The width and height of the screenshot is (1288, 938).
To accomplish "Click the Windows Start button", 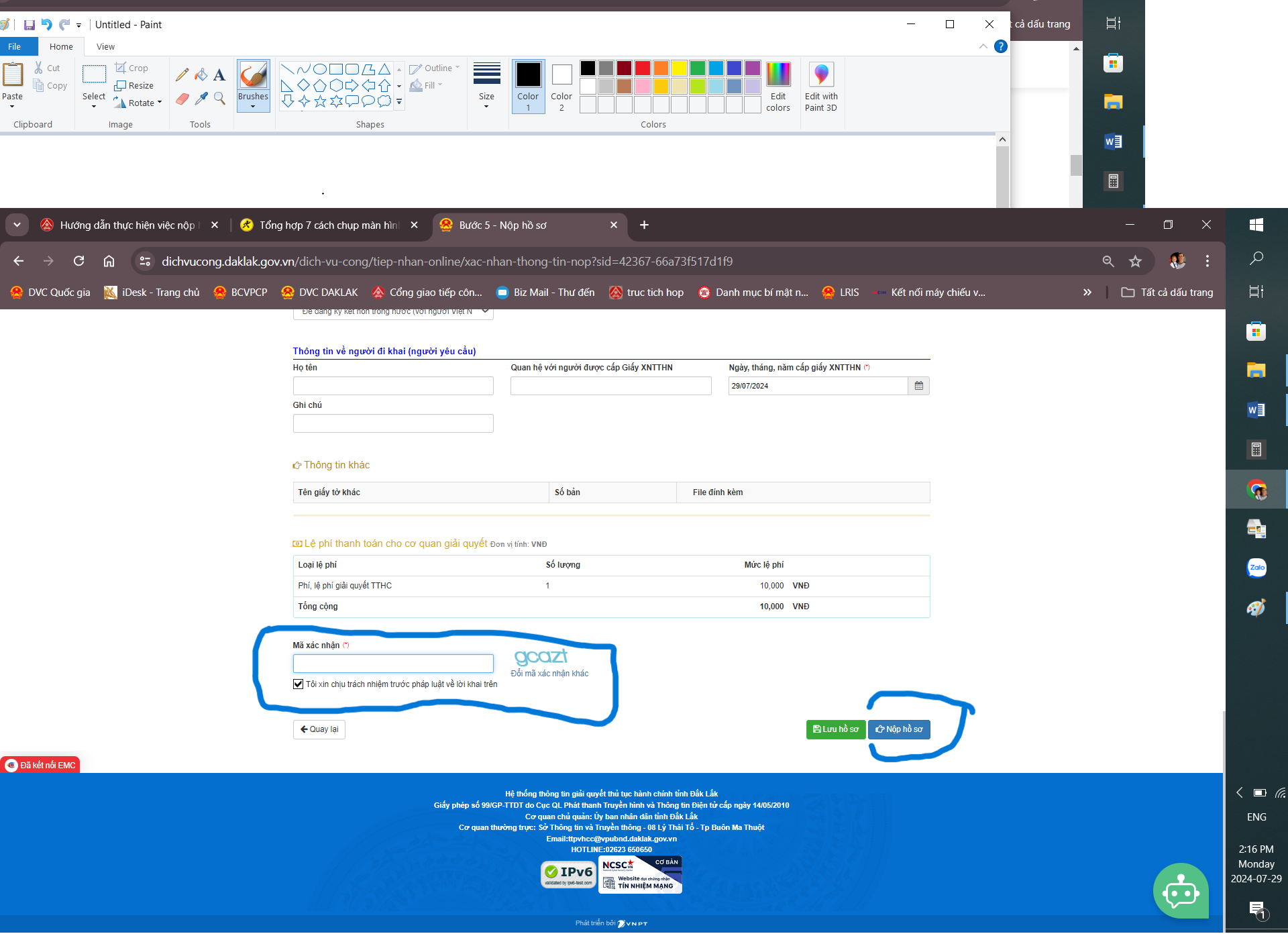I will 1256,225.
